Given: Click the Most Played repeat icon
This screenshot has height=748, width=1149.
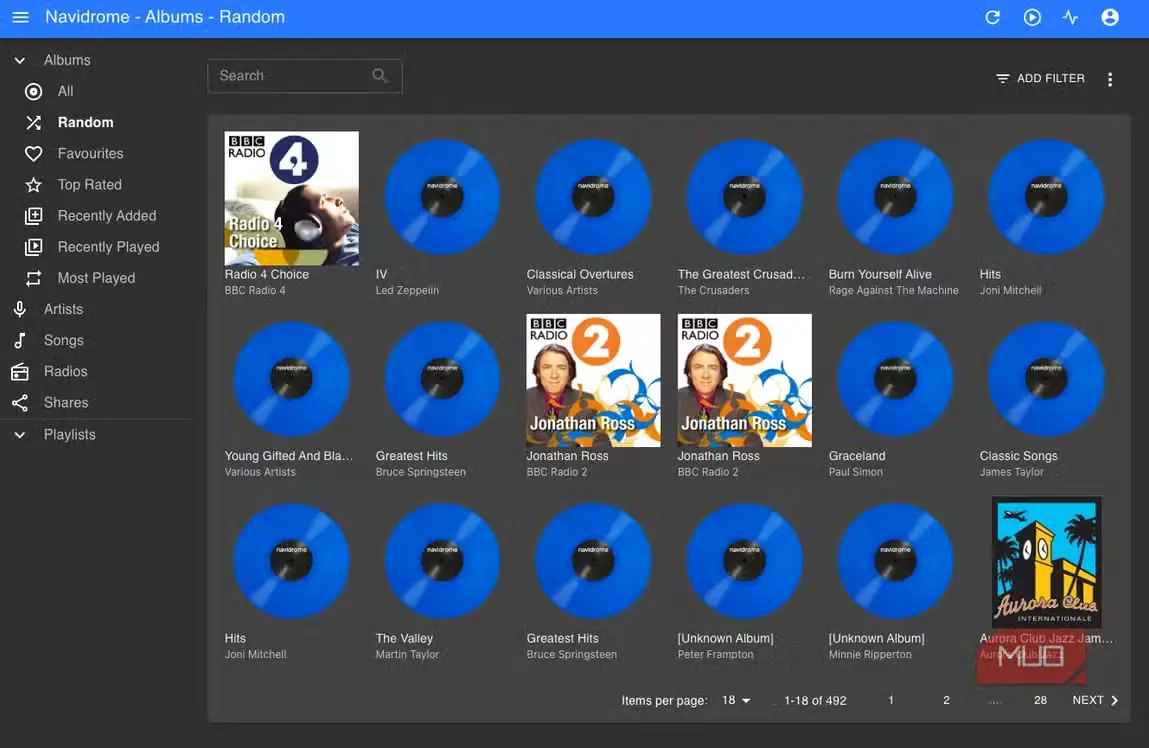Looking at the screenshot, I should (33, 278).
